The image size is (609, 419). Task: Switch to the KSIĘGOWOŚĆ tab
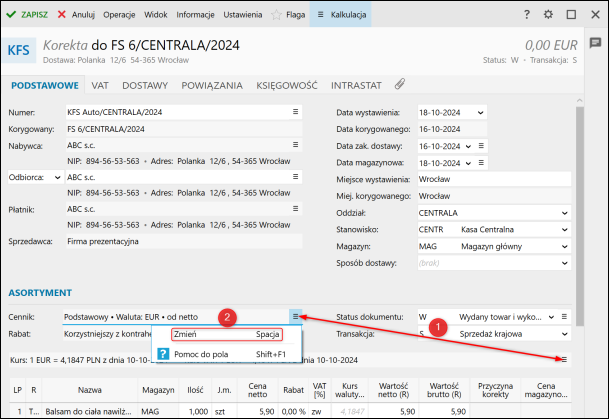coord(287,85)
